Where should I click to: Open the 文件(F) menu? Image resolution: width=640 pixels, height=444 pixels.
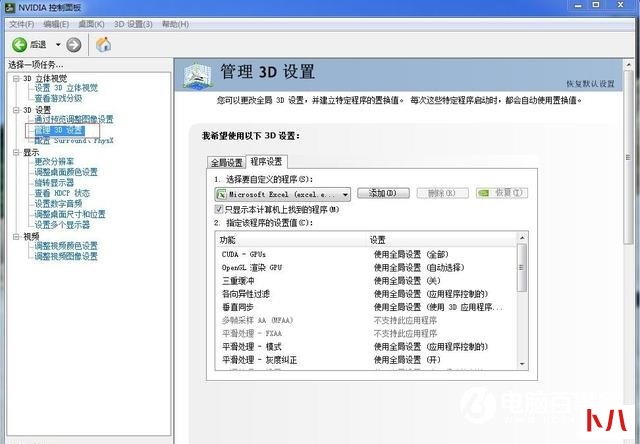pos(21,24)
